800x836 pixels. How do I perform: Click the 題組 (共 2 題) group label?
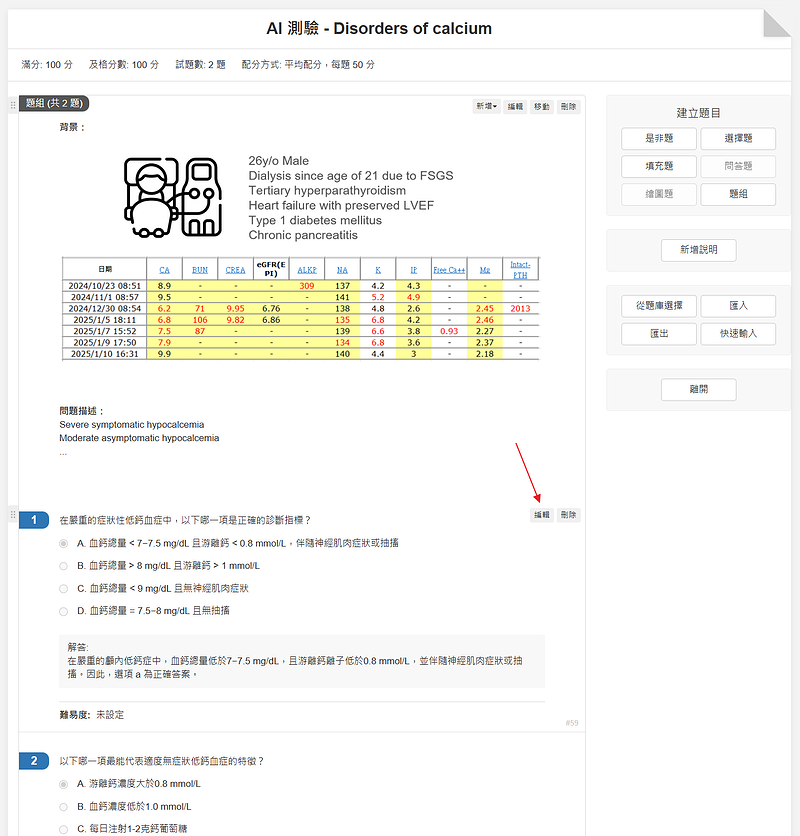click(54, 104)
